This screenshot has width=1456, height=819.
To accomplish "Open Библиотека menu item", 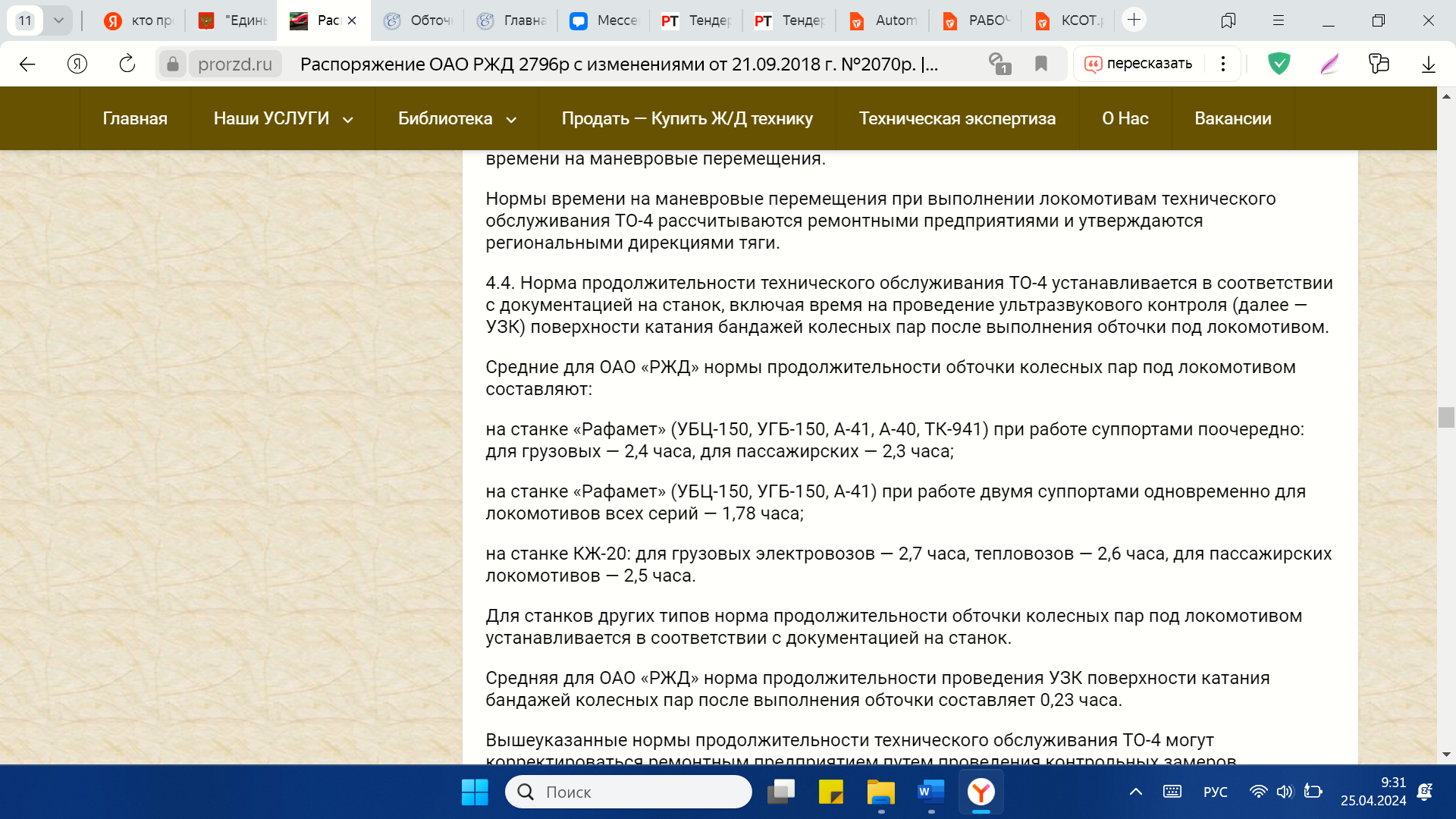I will [x=445, y=118].
